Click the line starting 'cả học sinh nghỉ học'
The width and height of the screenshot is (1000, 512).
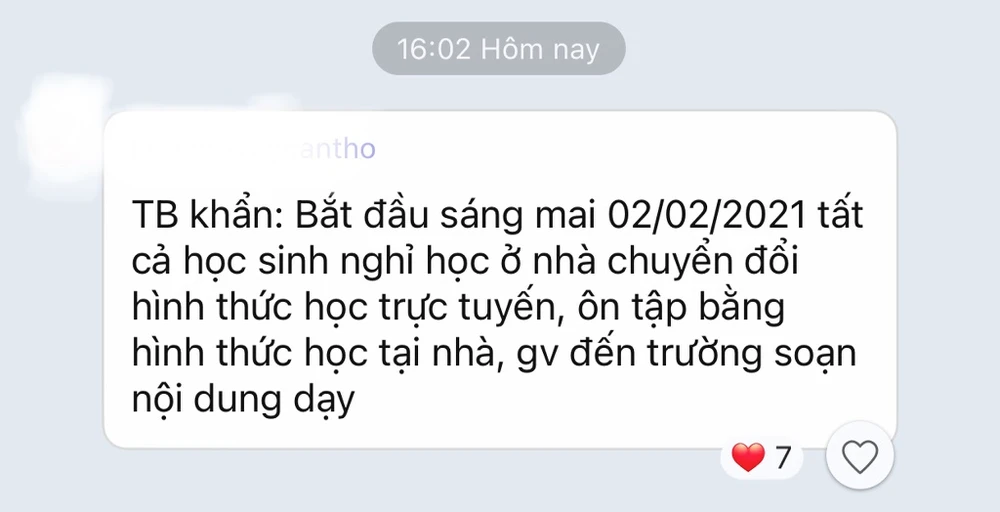pyautogui.click(x=465, y=263)
